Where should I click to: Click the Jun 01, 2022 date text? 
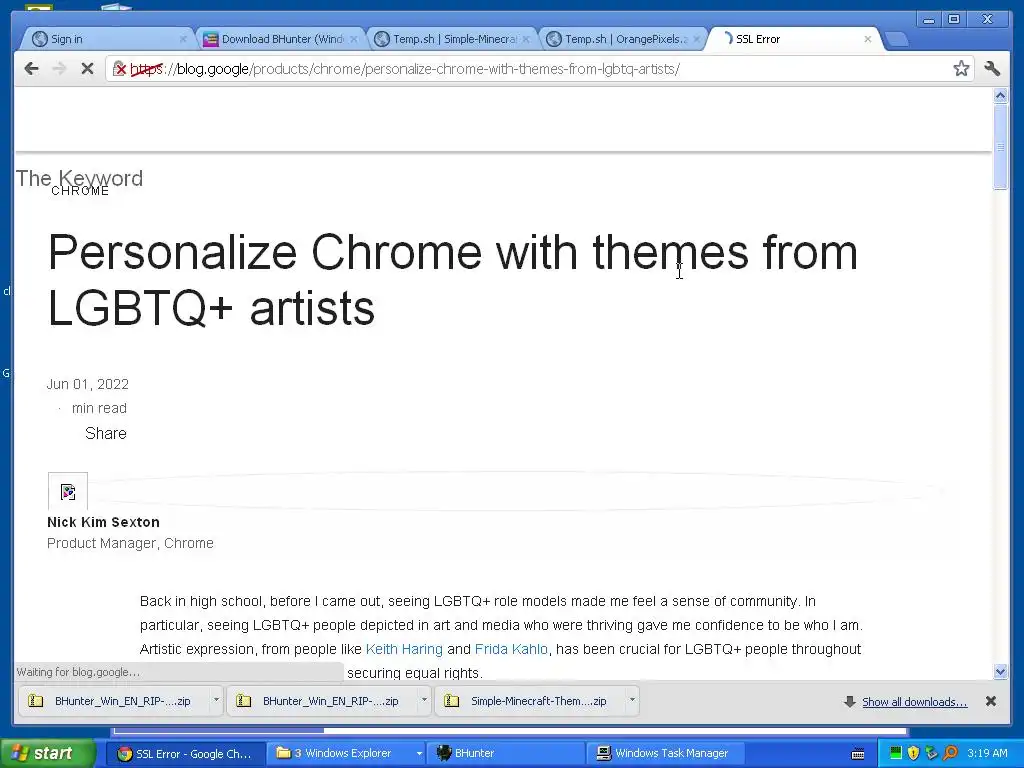(x=88, y=384)
